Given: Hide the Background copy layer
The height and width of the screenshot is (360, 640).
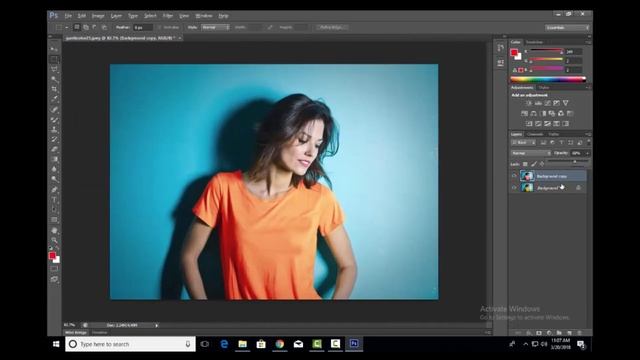Looking at the screenshot, I should (x=514, y=176).
